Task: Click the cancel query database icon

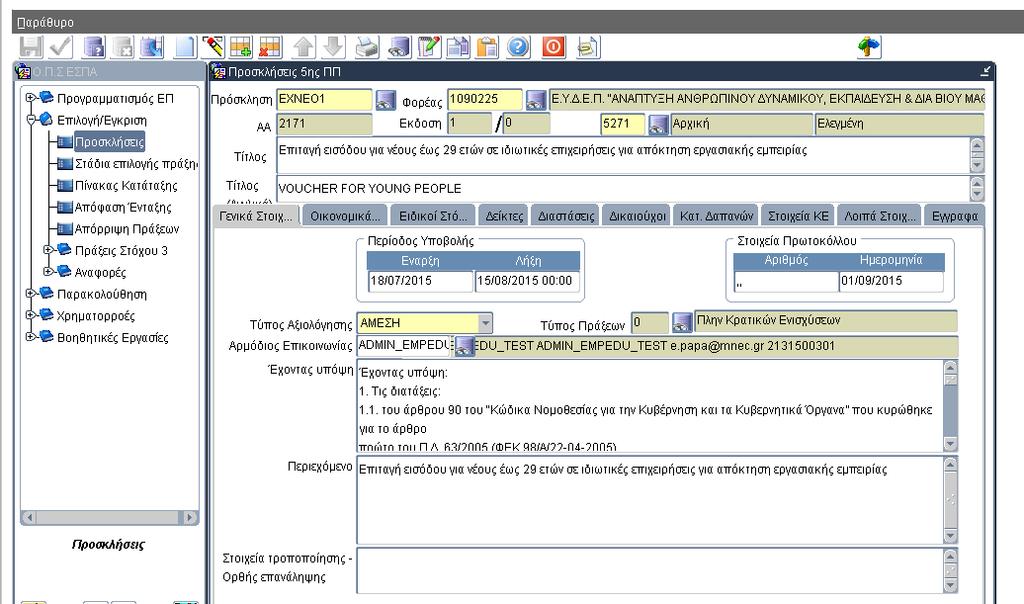Action: [123, 47]
